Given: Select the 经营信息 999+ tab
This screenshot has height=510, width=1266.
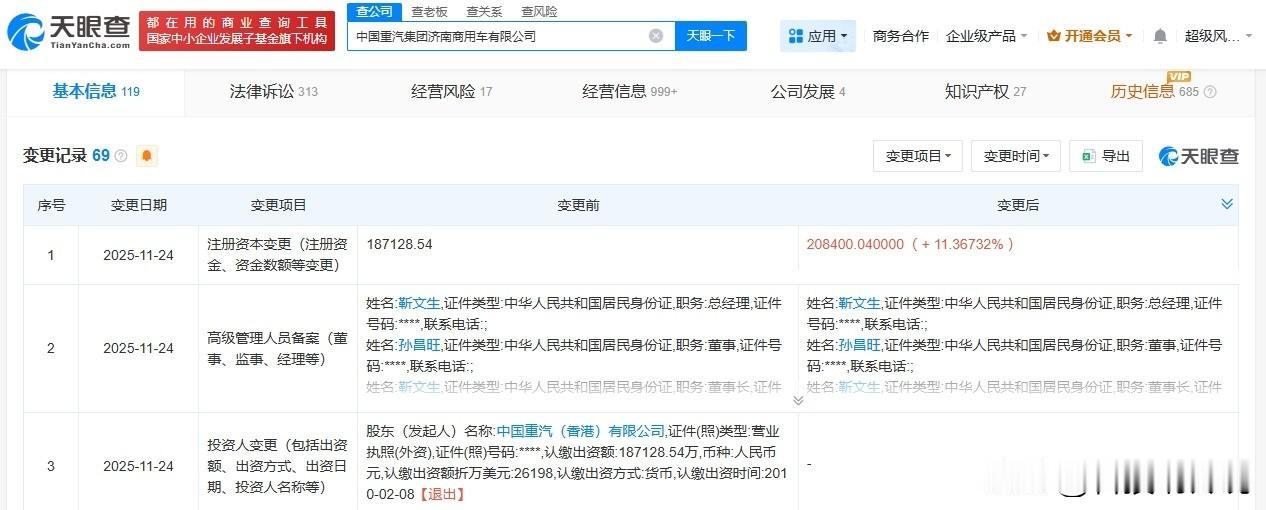Looking at the screenshot, I should 630,92.
